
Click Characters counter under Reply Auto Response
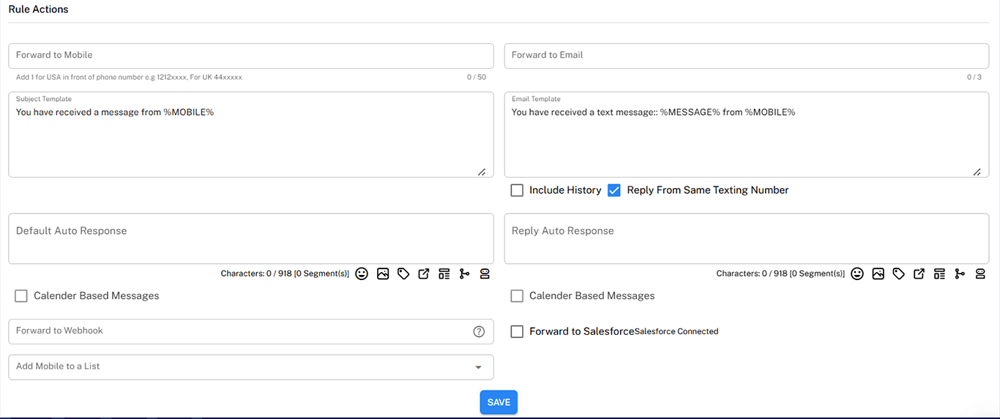click(781, 274)
